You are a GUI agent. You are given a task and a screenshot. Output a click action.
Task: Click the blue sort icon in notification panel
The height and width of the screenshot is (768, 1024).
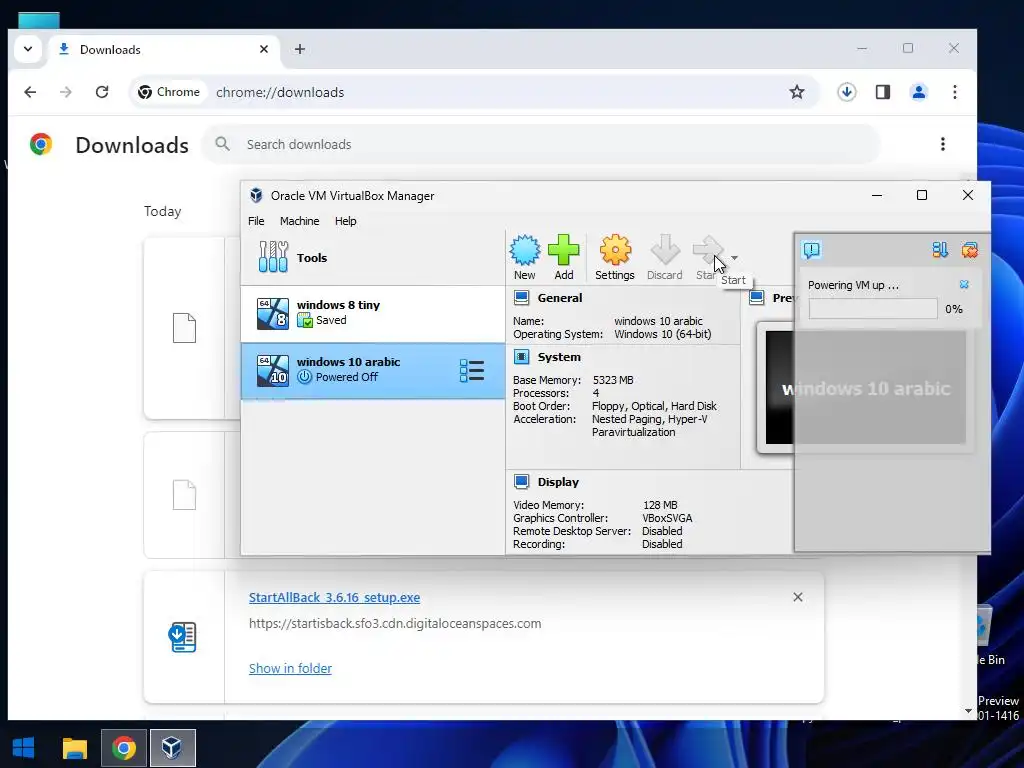[940, 249]
